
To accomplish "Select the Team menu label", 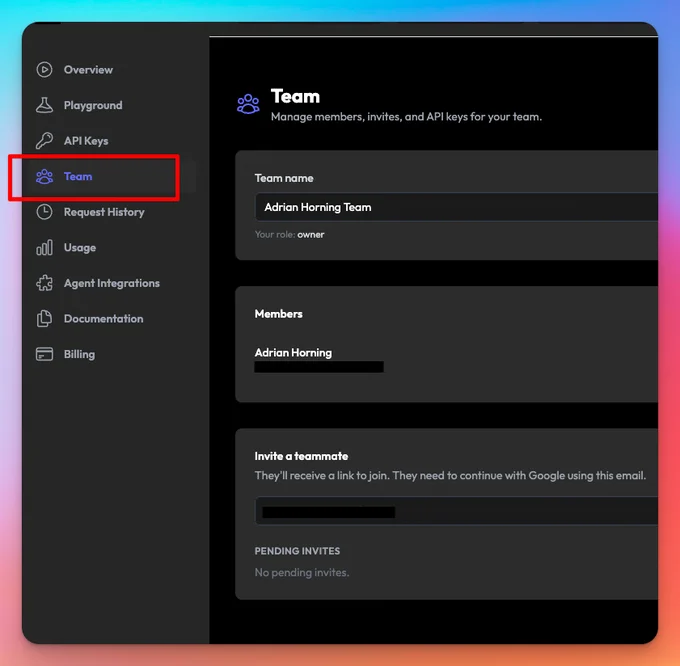I will [78, 176].
